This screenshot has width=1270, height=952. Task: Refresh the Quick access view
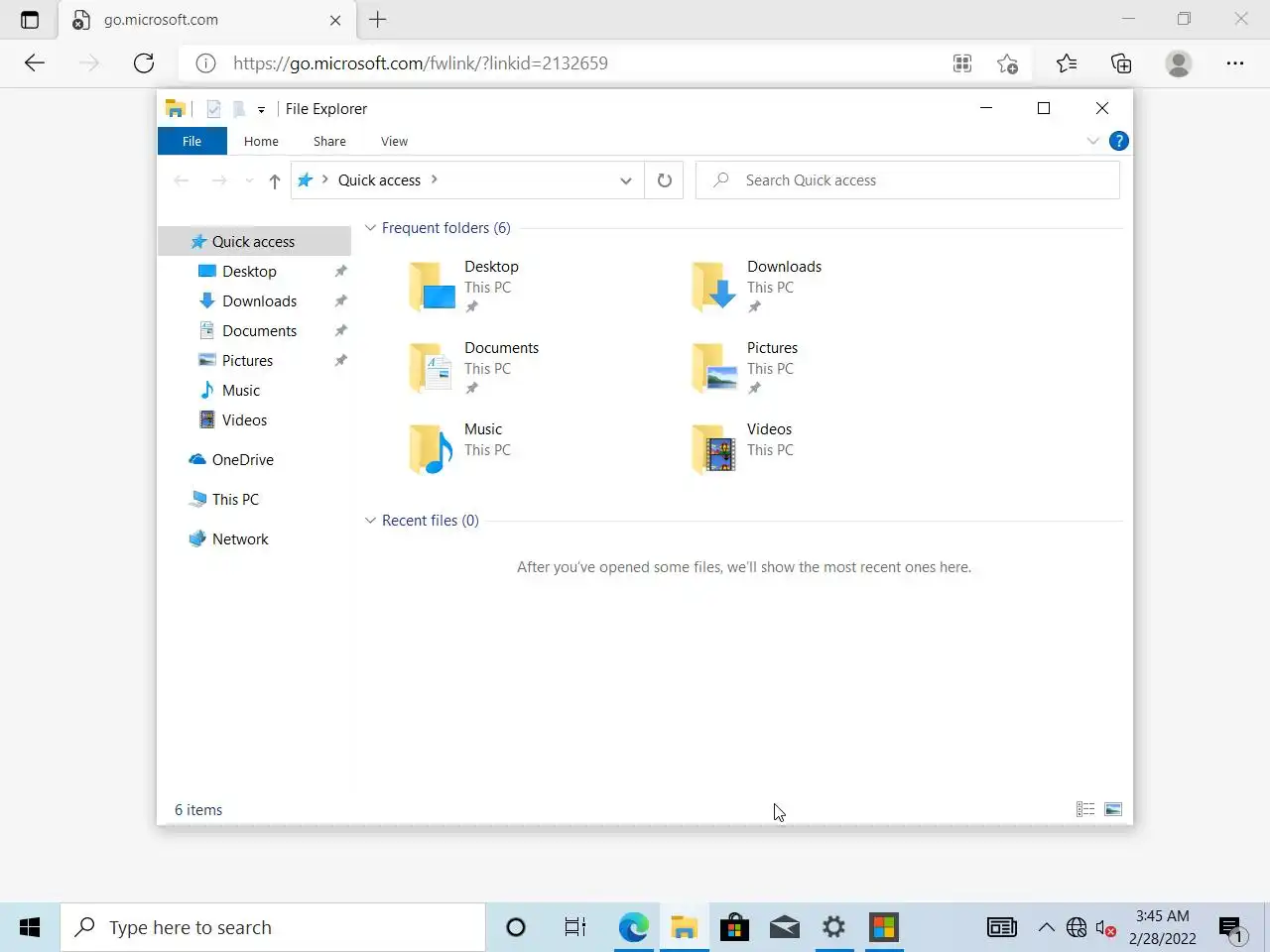pos(664,180)
